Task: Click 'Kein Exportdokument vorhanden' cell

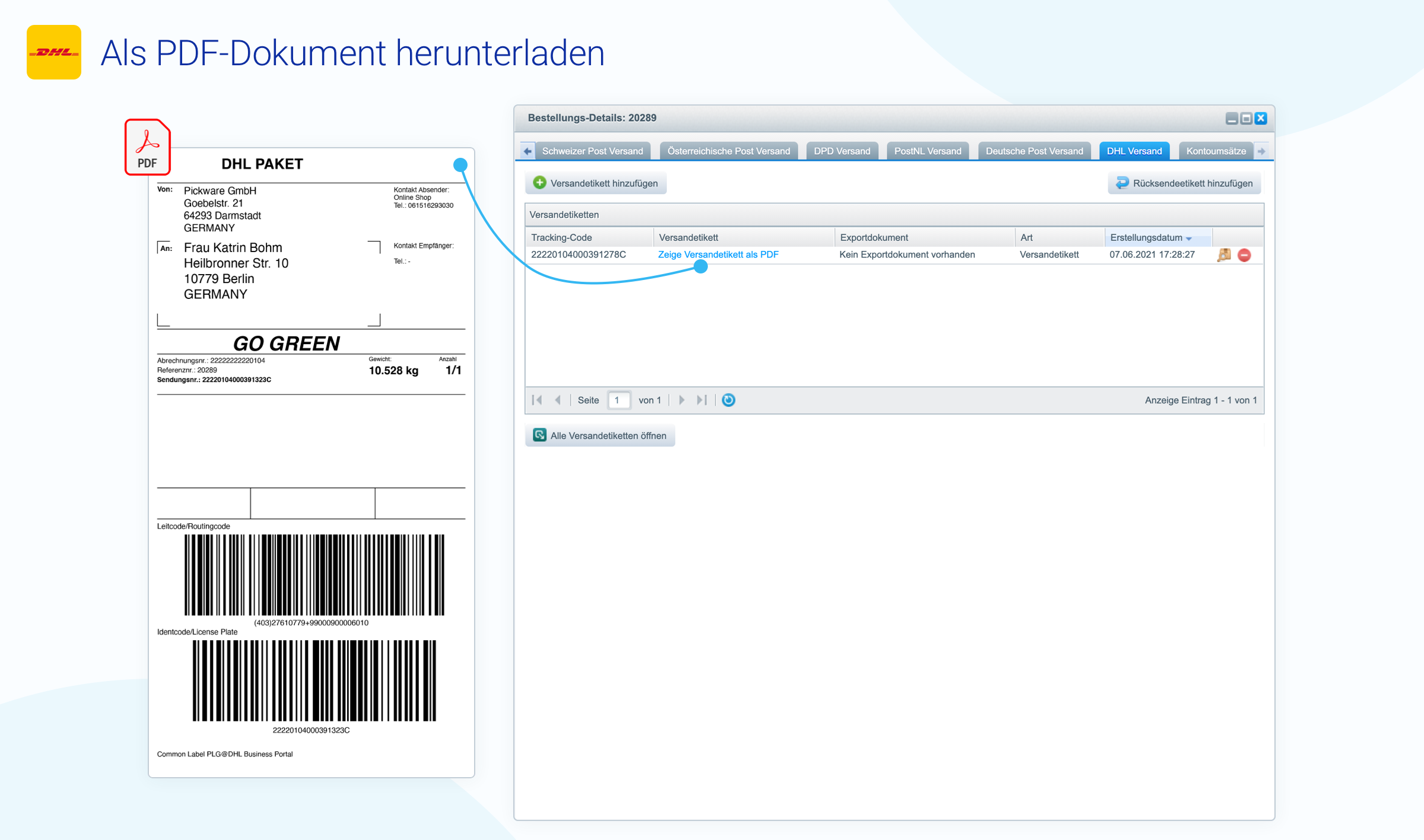Action: 907,254
